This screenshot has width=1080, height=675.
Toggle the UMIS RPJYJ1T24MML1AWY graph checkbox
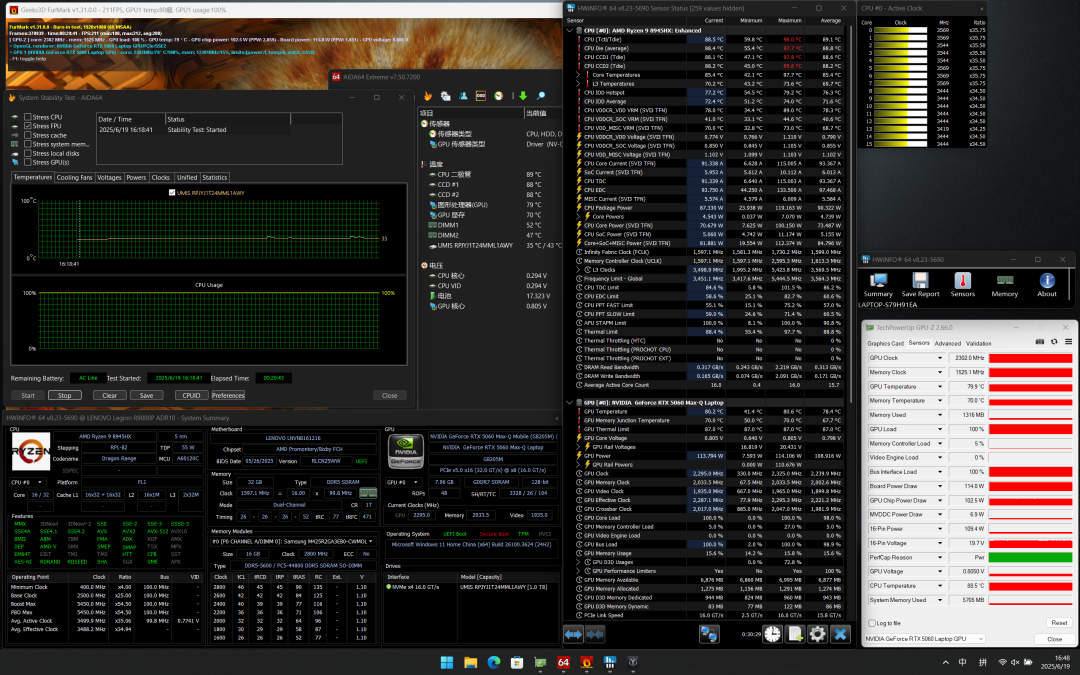point(172,193)
